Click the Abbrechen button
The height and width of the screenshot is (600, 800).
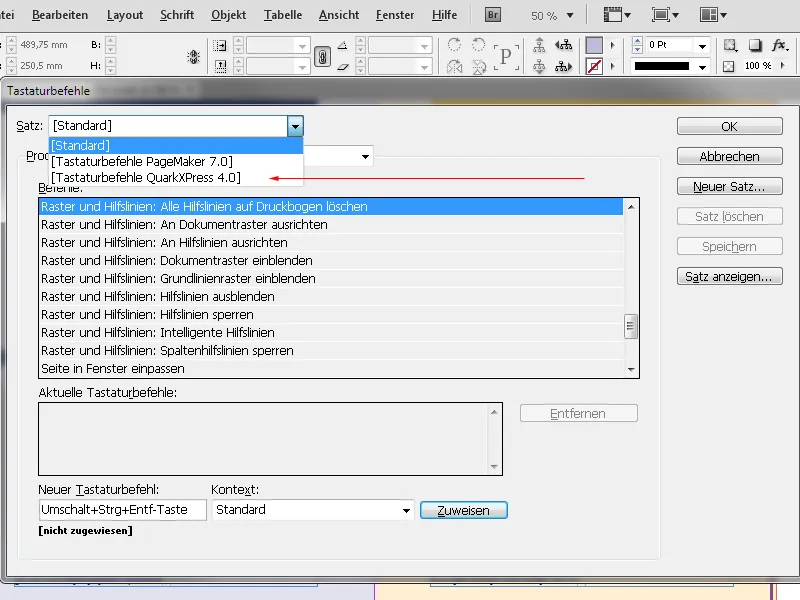[730, 157]
